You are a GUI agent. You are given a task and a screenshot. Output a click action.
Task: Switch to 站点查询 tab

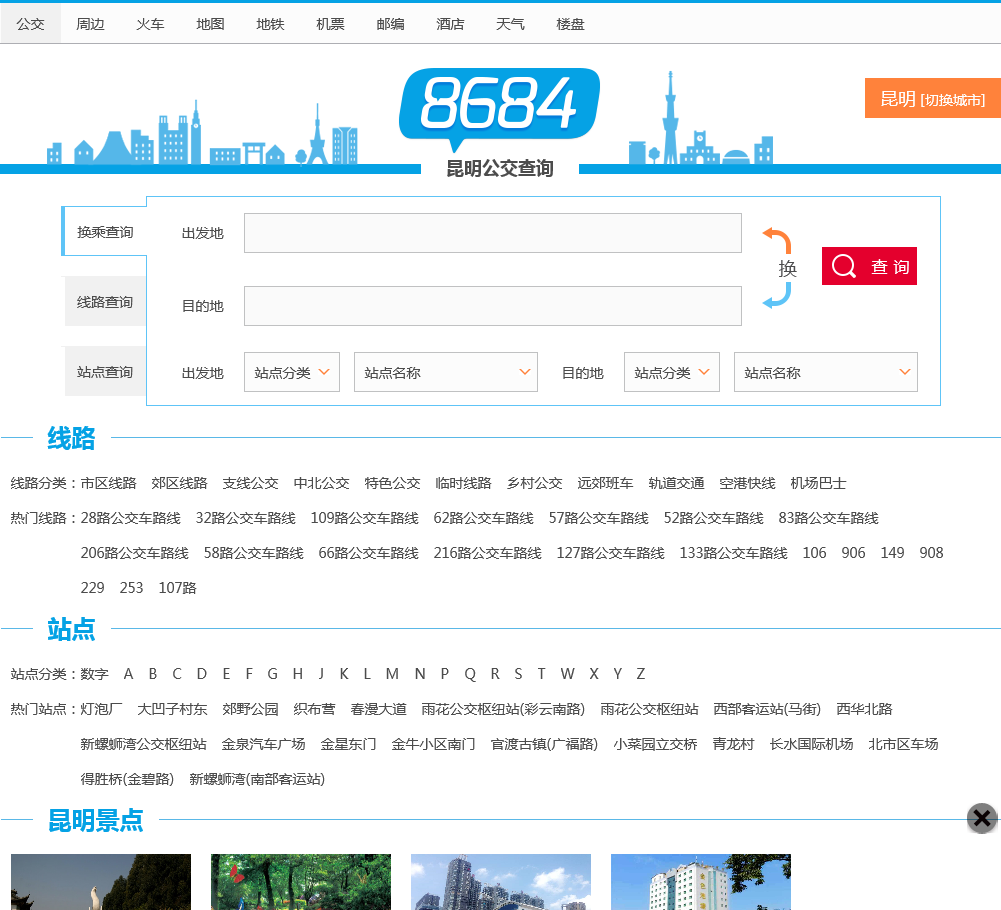pyautogui.click(x=105, y=372)
